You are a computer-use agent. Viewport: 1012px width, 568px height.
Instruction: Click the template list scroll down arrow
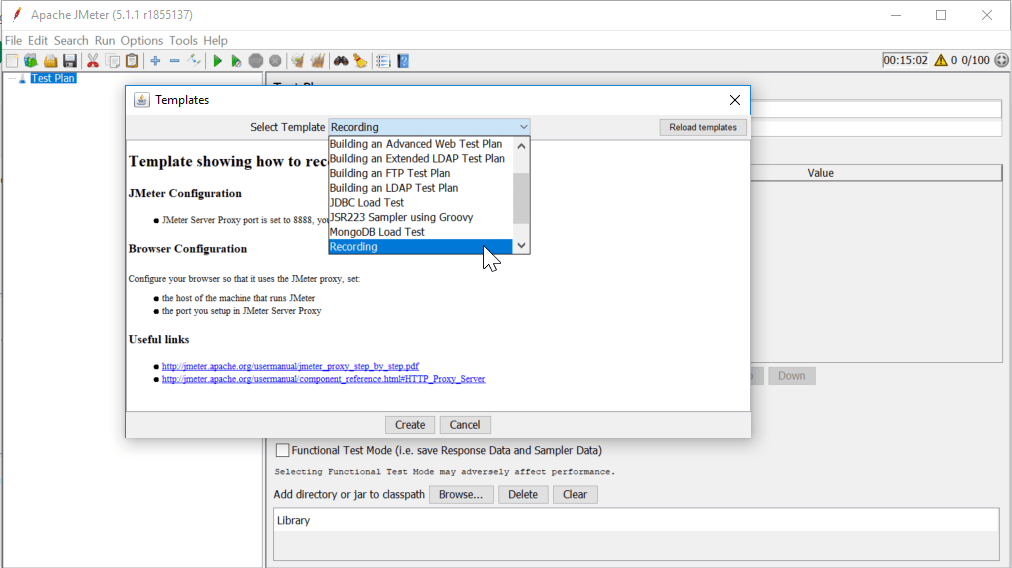click(x=521, y=246)
